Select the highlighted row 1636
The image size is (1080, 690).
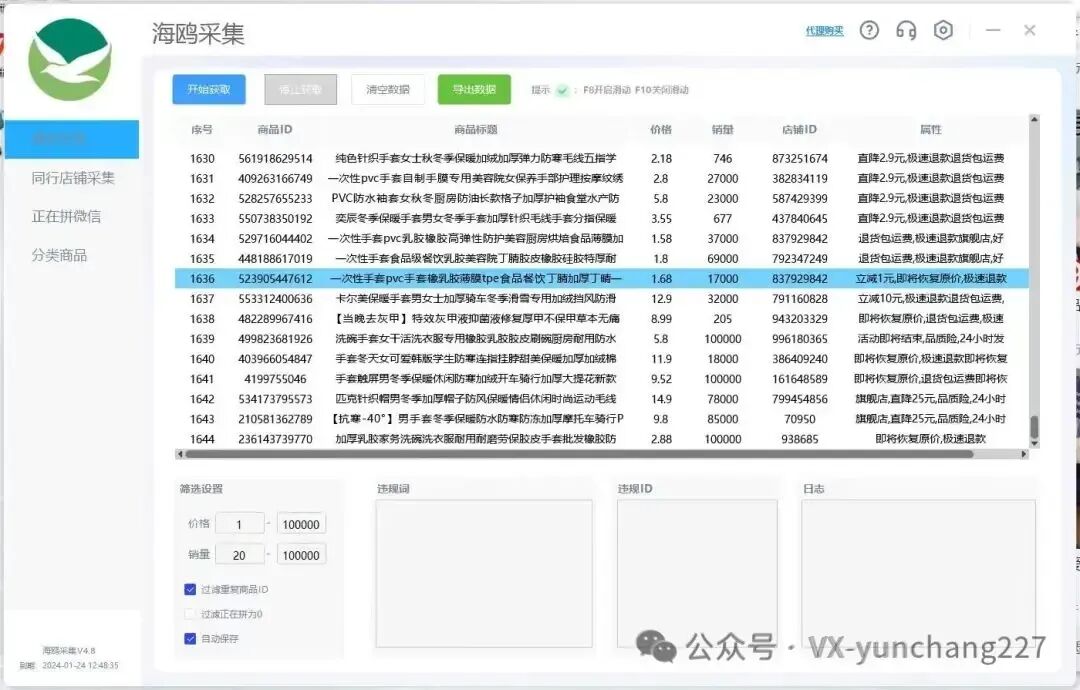(x=601, y=278)
